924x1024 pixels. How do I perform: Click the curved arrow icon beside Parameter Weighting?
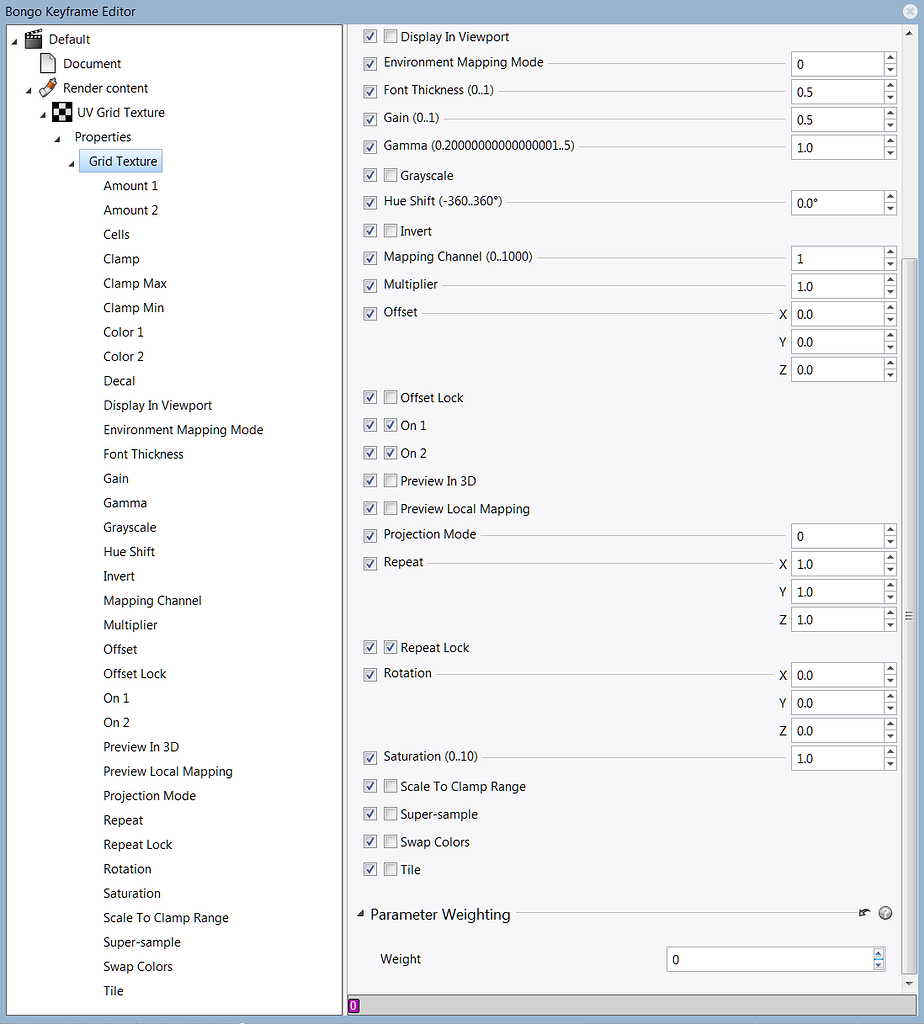pyautogui.click(x=864, y=913)
